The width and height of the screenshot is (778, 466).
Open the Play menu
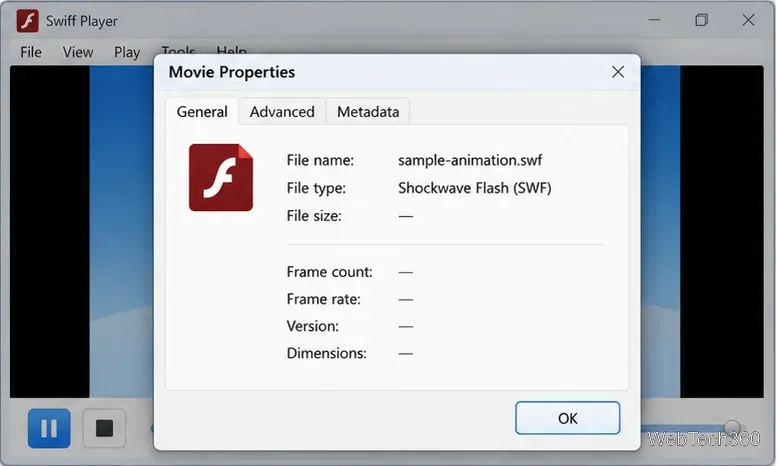click(x=127, y=52)
